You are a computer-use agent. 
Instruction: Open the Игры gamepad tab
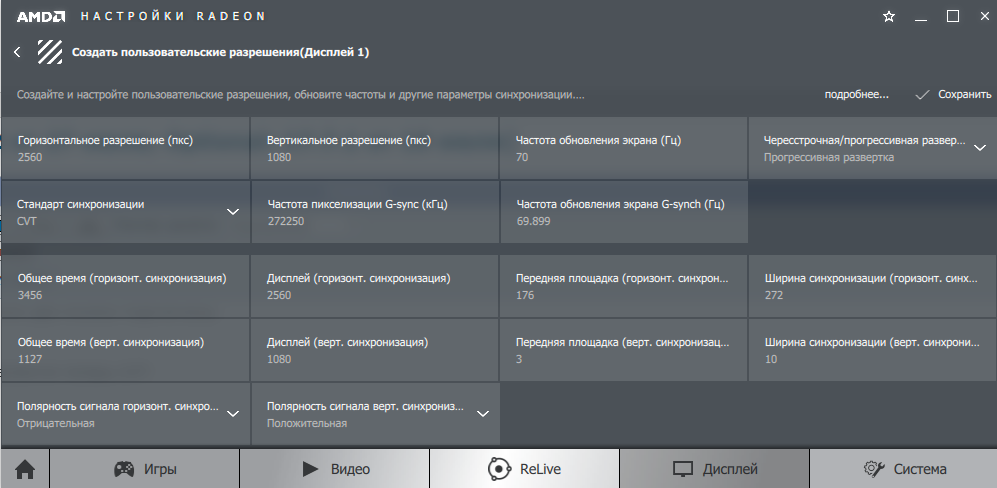tap(144, 468)
